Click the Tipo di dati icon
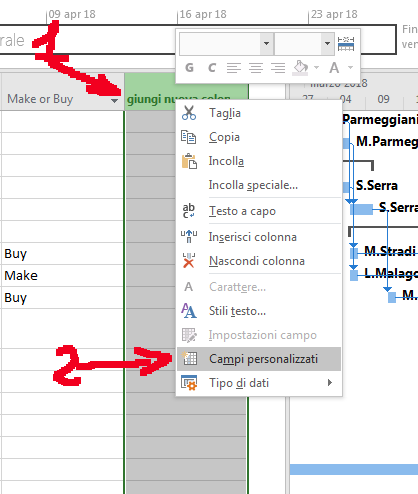Image resolution: width=418 pixels, height=494 pixels. (x=189, y=383)
